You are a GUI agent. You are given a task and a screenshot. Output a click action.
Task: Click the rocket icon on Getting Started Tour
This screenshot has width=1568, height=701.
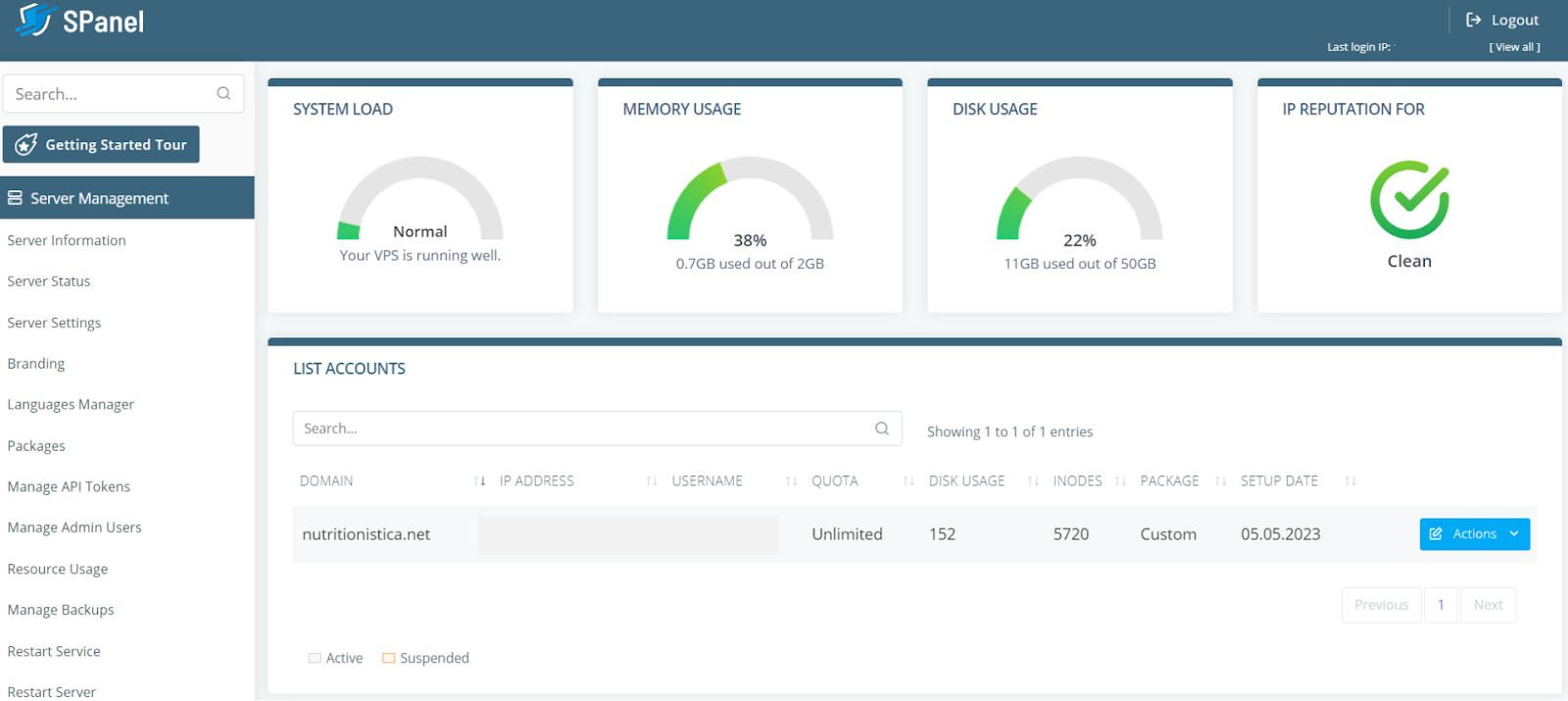coord(26,144)
